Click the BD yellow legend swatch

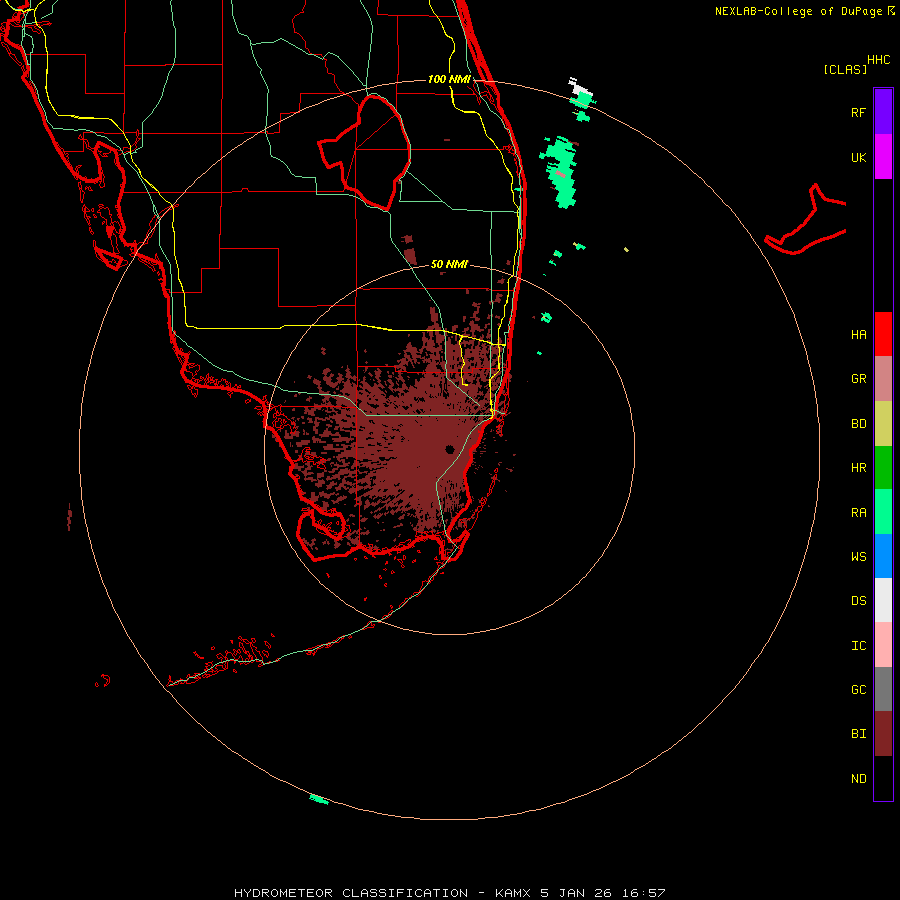point(883,423)
